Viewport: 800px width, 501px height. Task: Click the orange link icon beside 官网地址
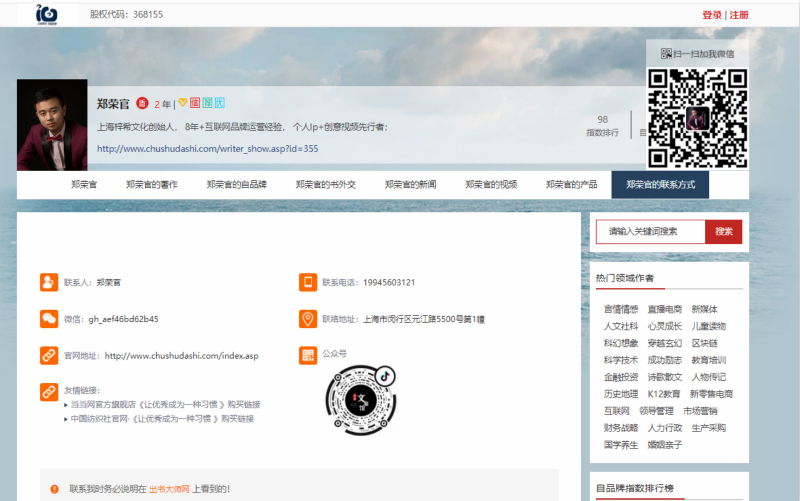[49, 355]
